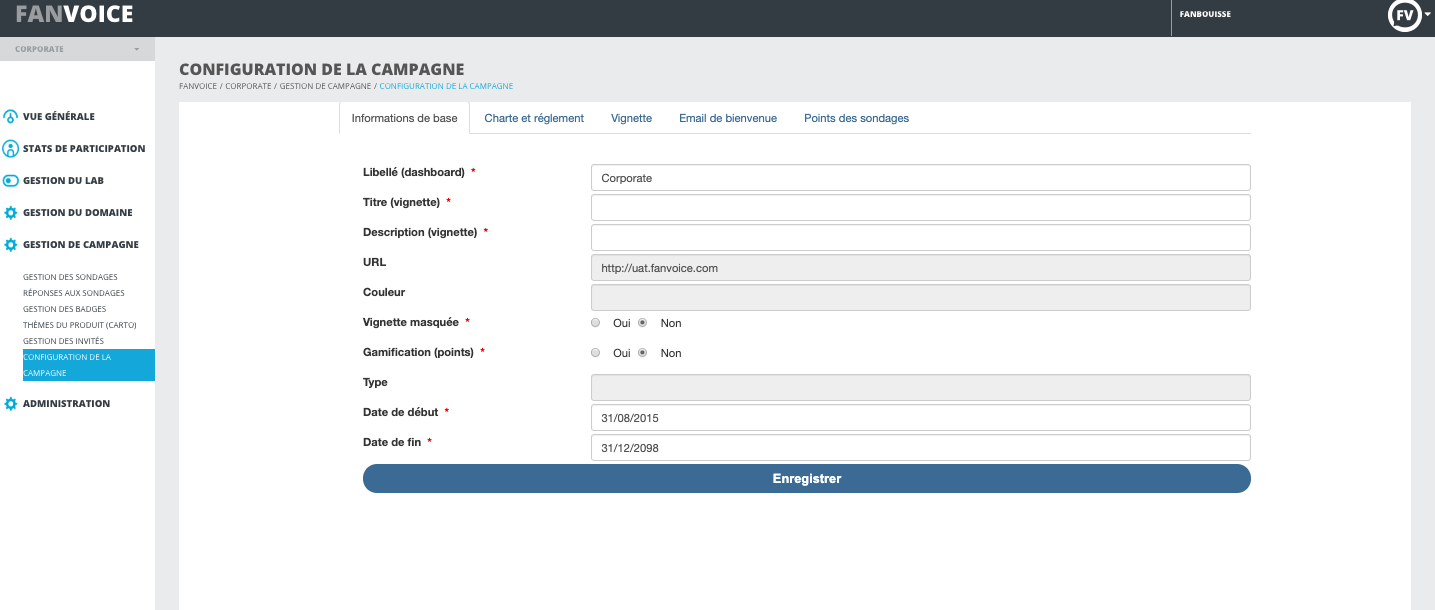Open the FV user avatar menu

click(x=1404, y=16)
